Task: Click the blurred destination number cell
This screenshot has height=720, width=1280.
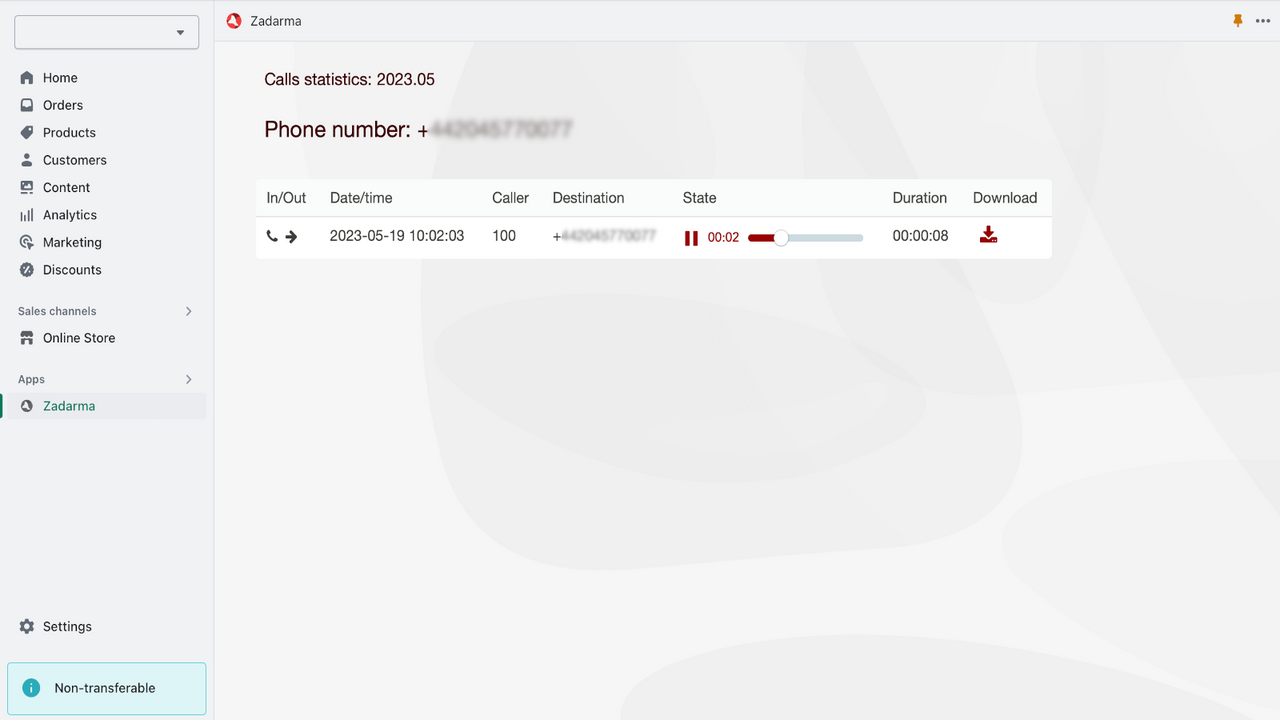Action: pyautogui.click(x=604, y=236)
